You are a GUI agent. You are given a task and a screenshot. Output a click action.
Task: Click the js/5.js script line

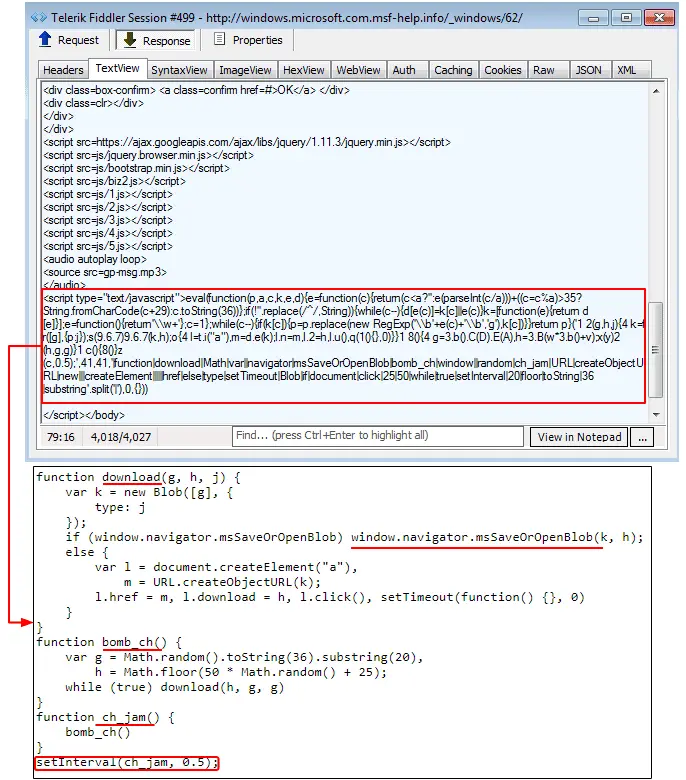coord(108,246)
